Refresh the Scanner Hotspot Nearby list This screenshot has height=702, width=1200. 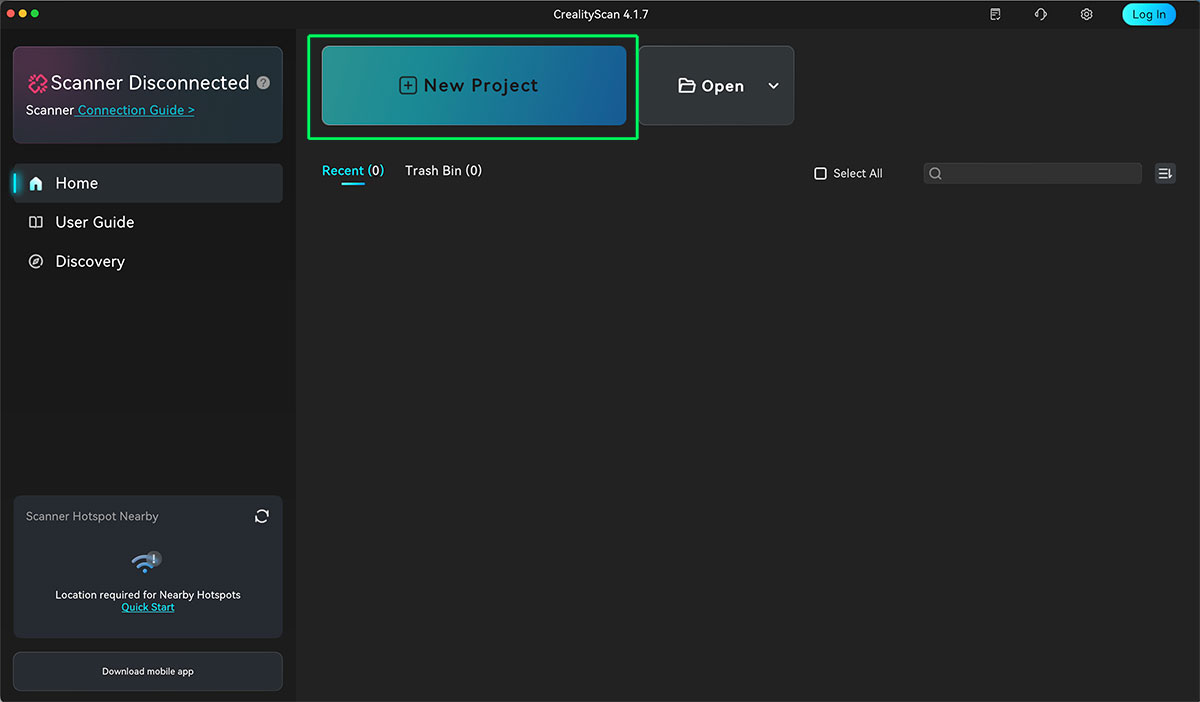point(262,516)
